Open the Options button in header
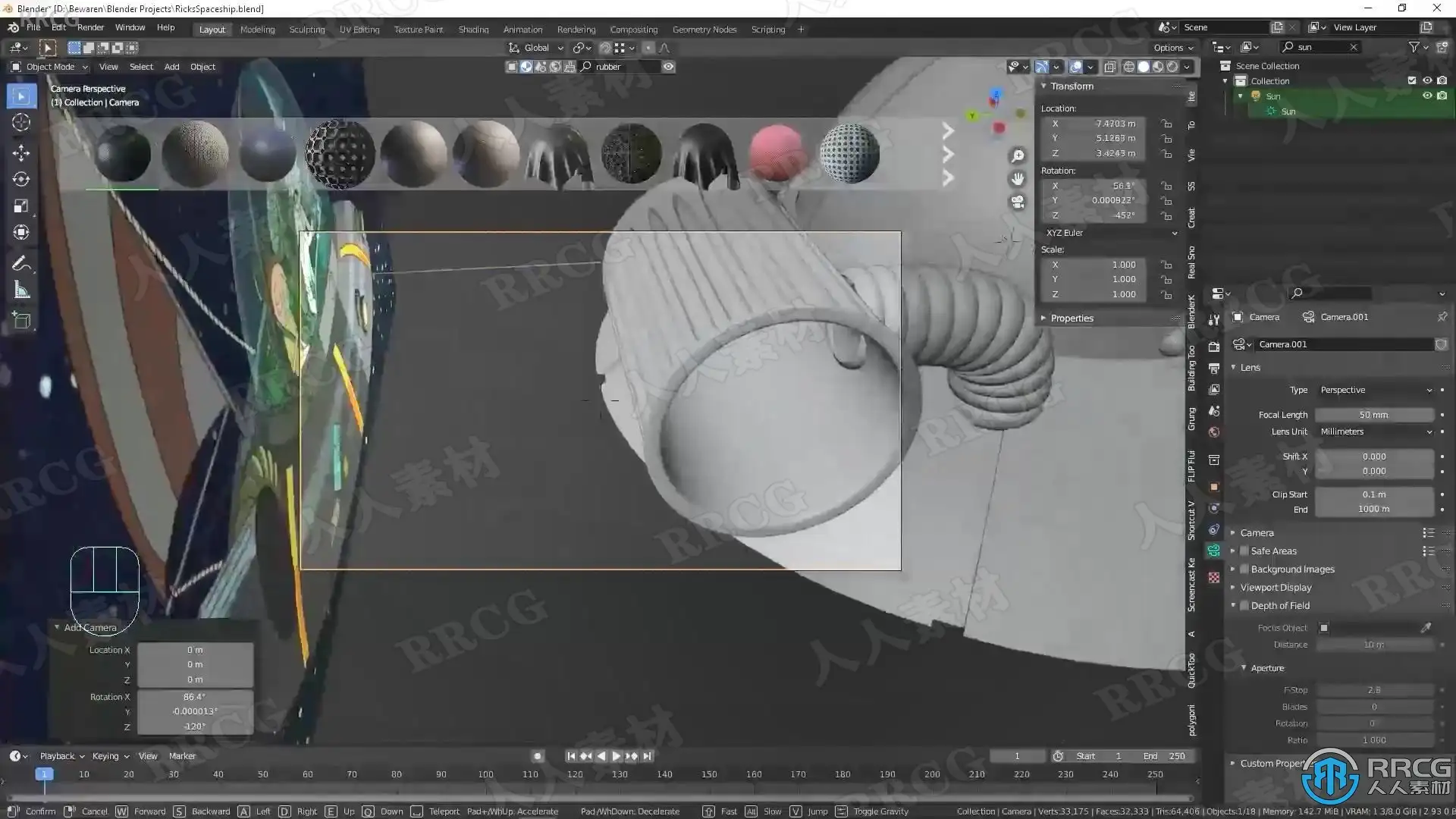This screenshot has width=1456, height=819. pos(1172,48)
